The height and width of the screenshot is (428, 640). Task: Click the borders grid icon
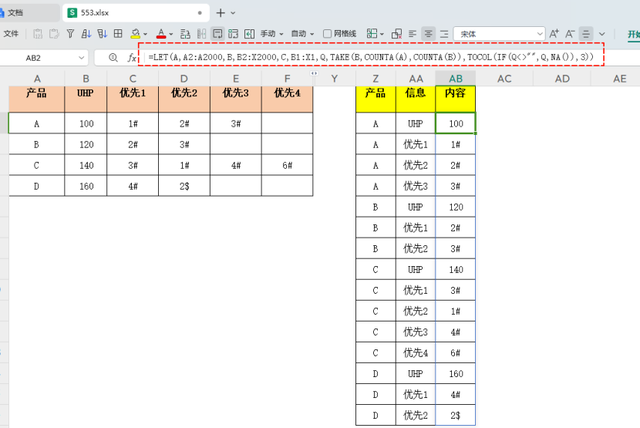(x=118, y=34)
